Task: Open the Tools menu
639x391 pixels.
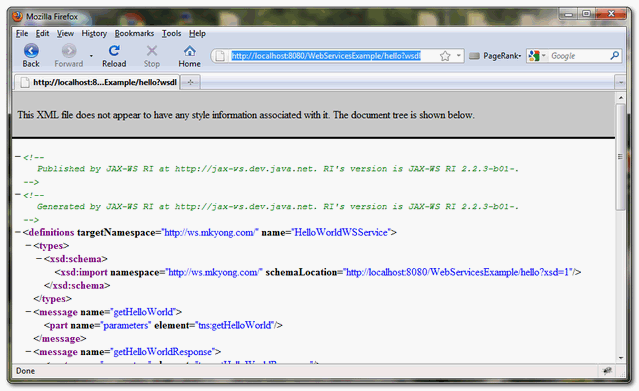Action: click(171, 33)
